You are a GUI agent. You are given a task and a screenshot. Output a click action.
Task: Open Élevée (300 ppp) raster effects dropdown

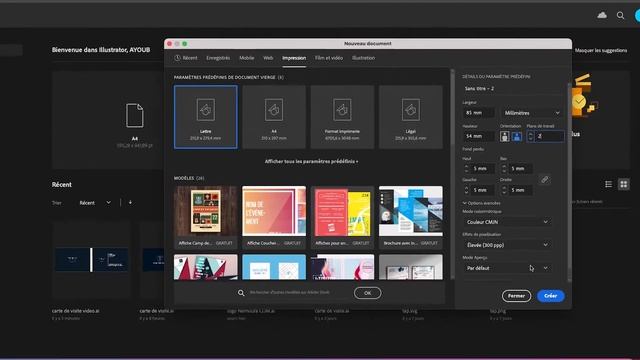click(x=507, y=245)
